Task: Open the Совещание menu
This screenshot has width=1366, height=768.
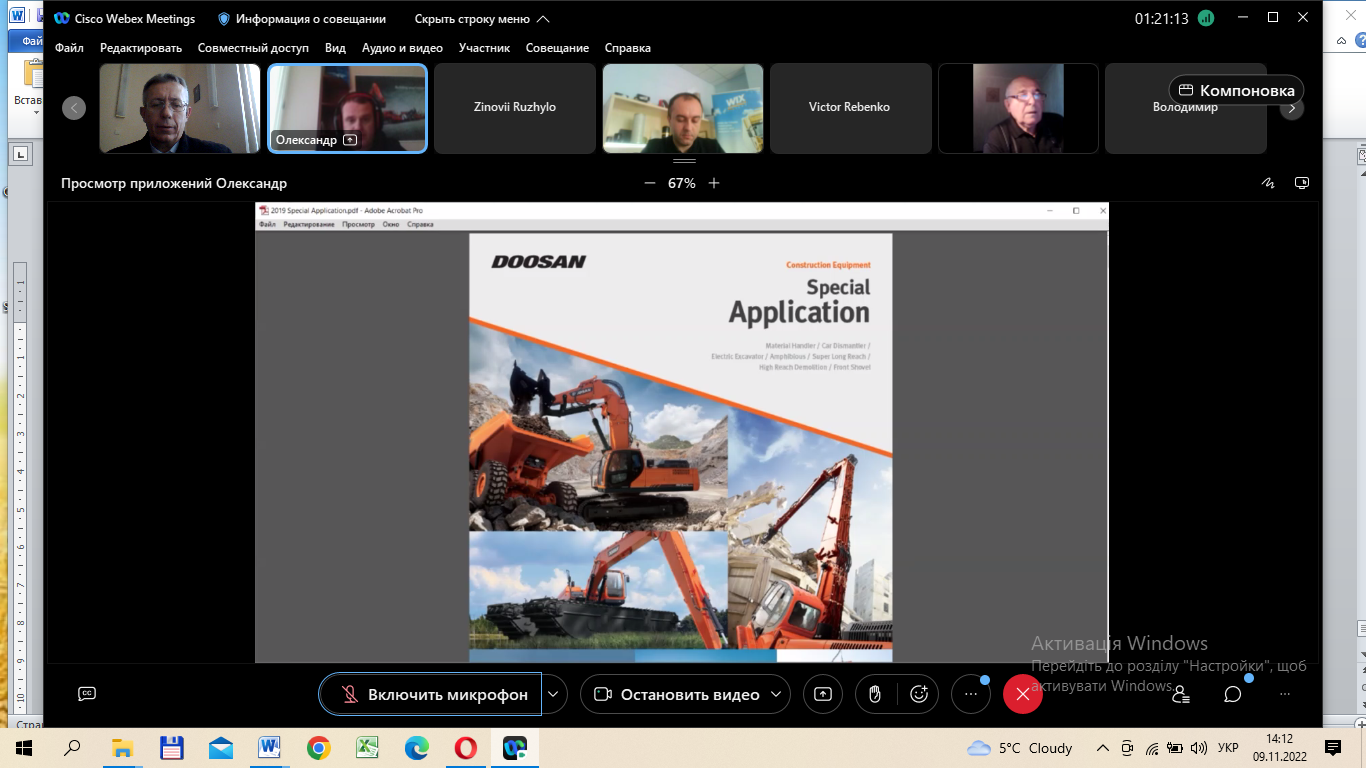Action: click(557, 48)
